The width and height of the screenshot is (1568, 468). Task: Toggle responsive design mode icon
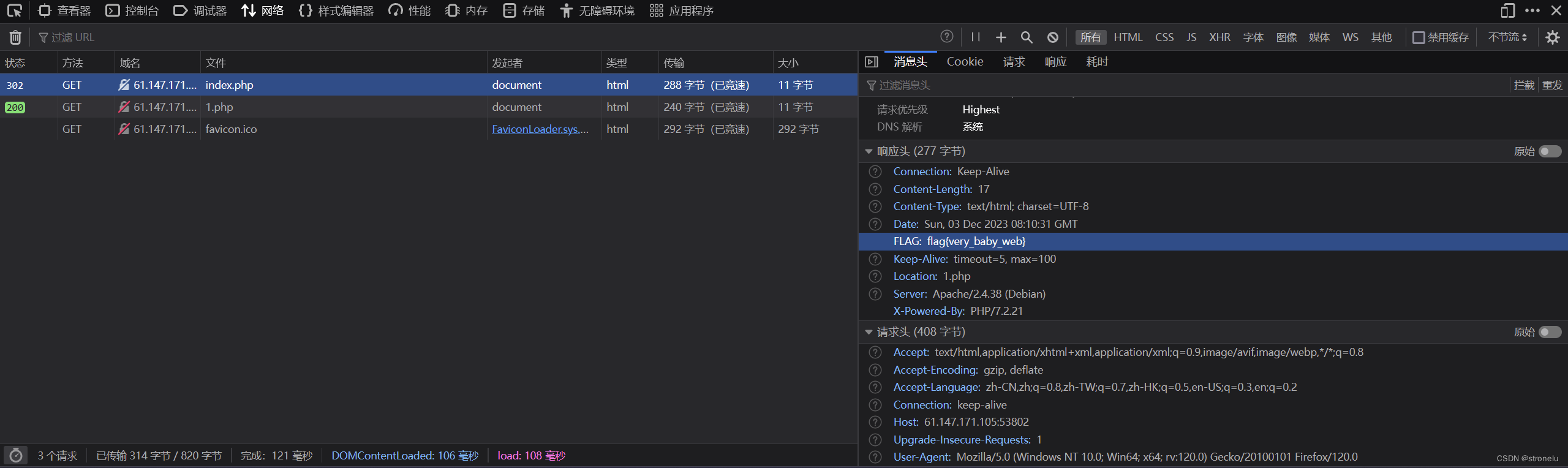pyautogui.click(x=1507, y=11)
